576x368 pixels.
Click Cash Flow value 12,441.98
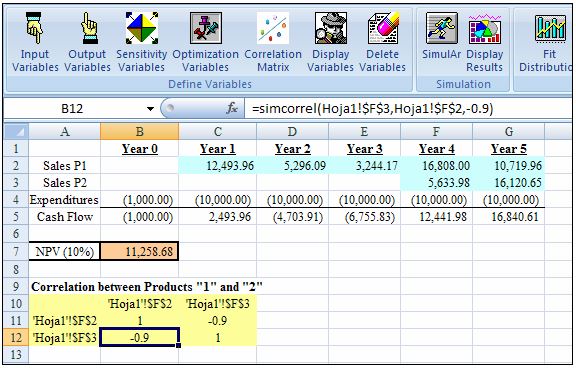pos(436,217)
